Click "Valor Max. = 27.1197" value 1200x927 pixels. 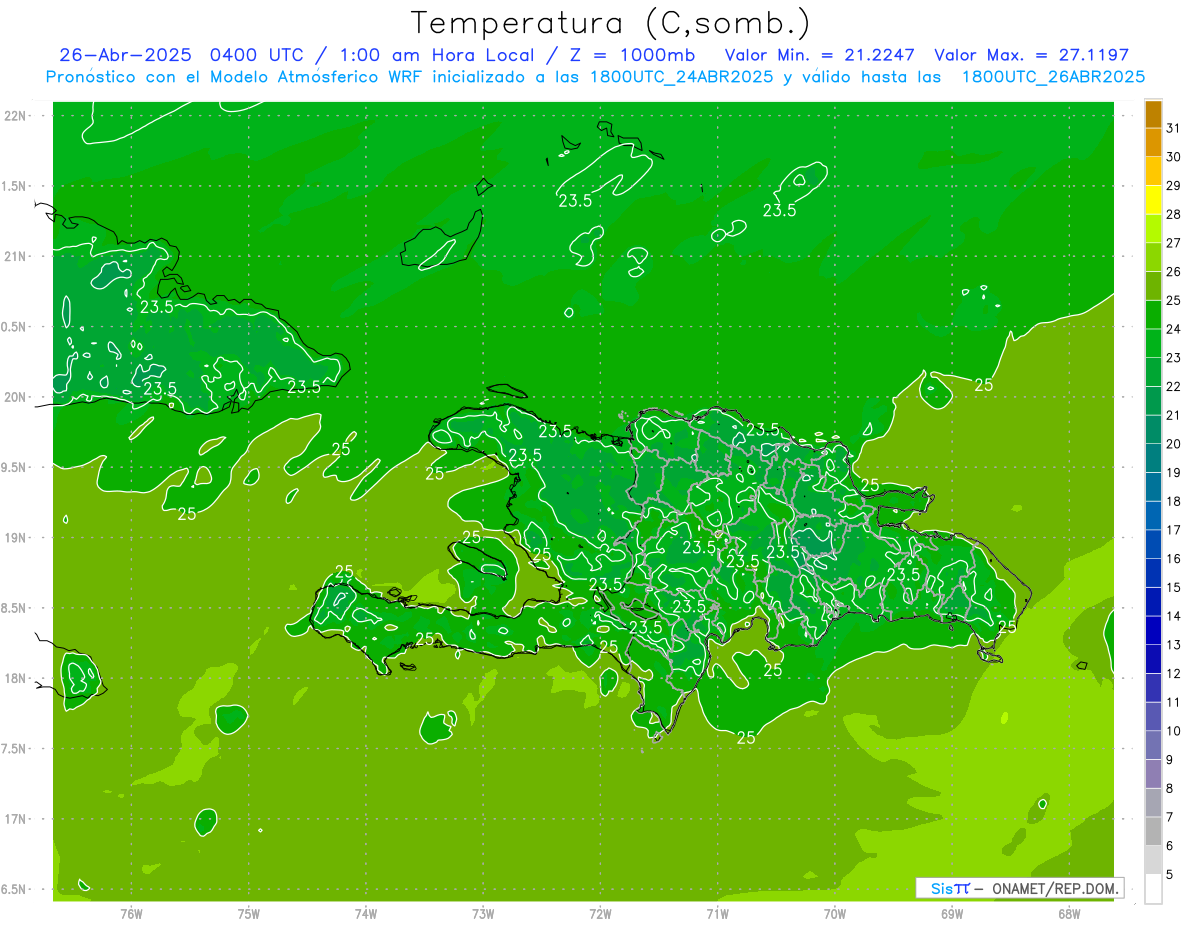pos(1031,55)
